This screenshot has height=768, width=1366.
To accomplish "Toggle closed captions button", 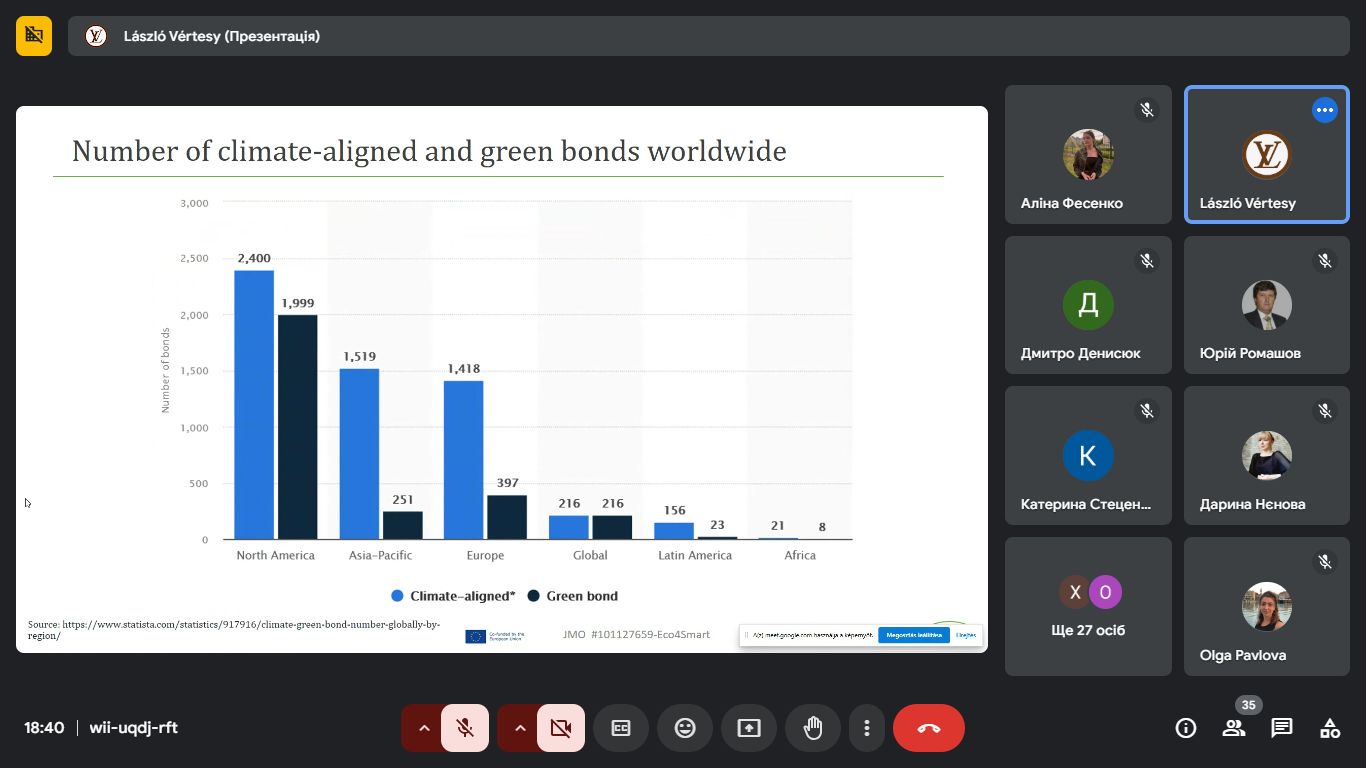I will click(x=621, y=728).
